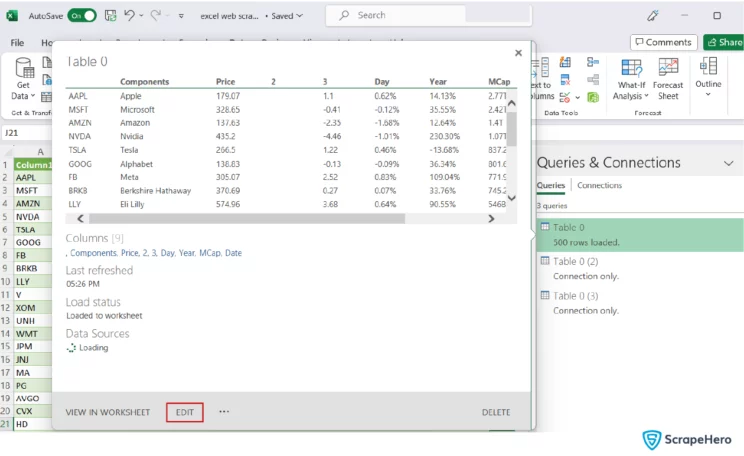
Task: Click preview vertical scrollbar up arrow
Action: [512, 102]
